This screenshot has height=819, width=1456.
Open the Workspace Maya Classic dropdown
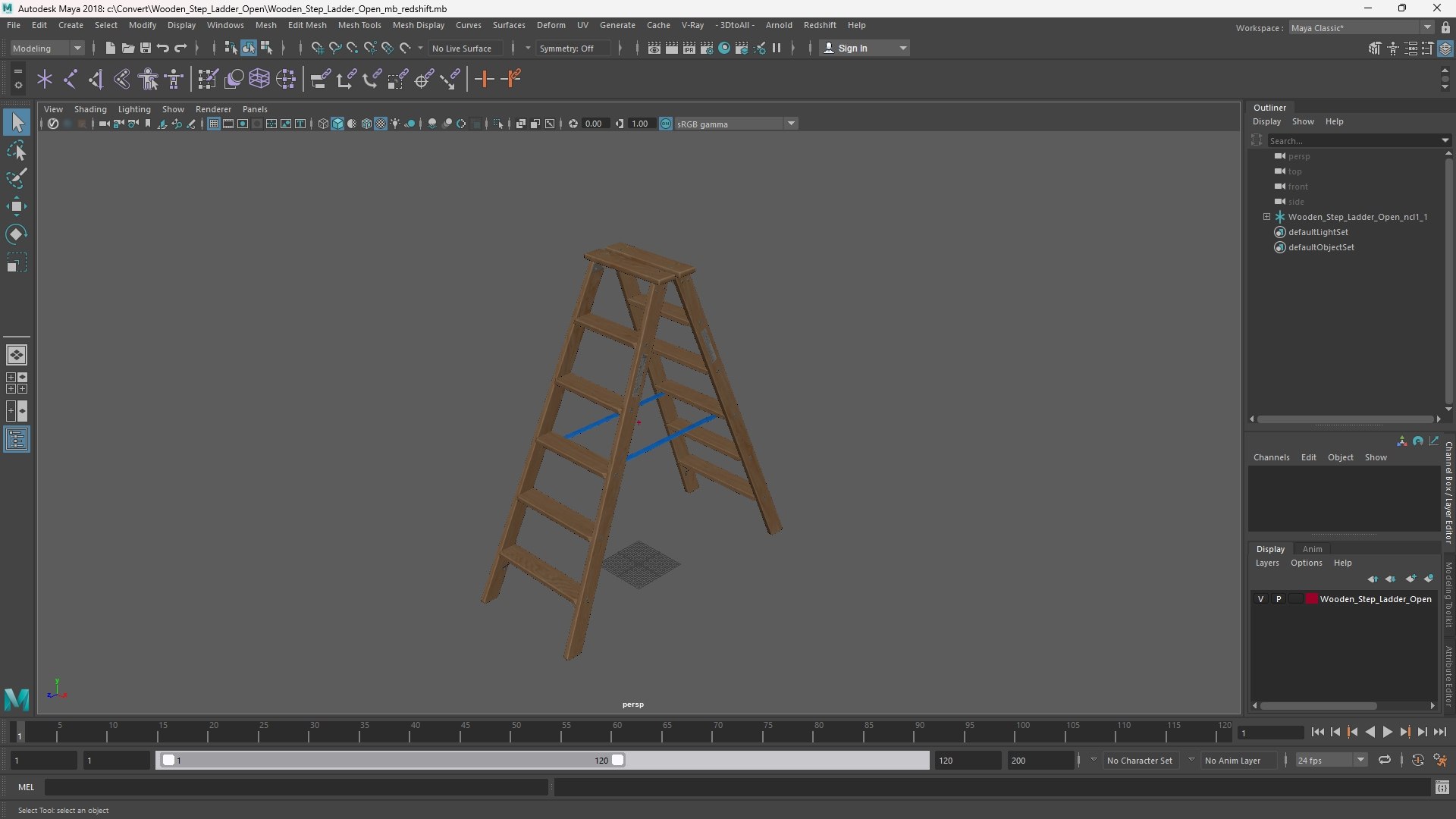point(1361,27)
